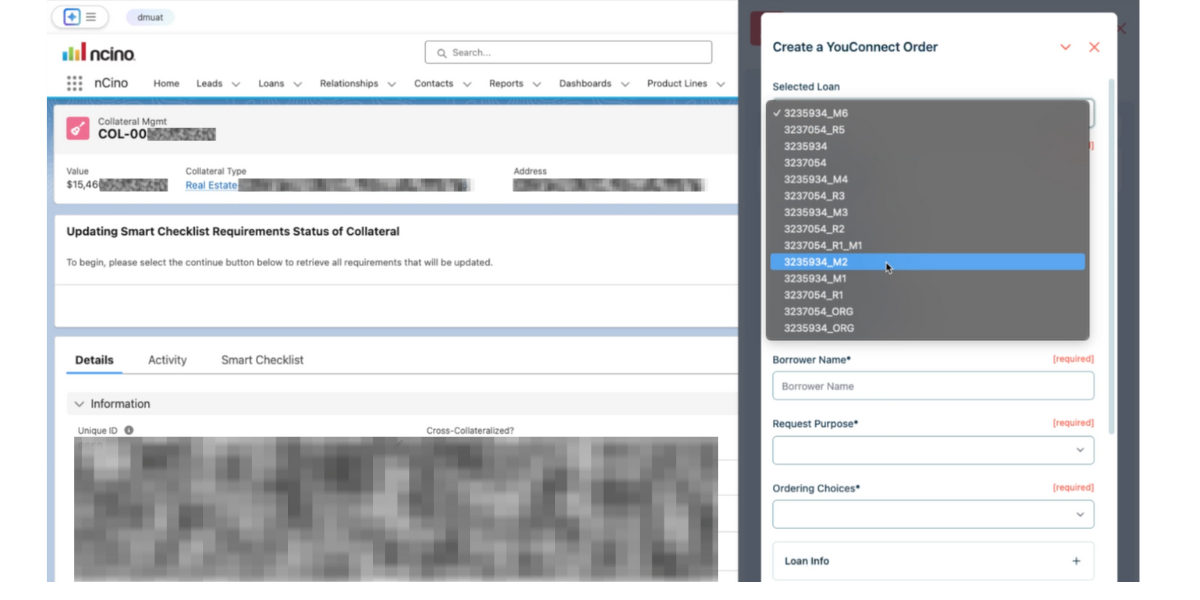1200x600 pixels.
Task: Select loan 3235934_M4 in the list
Action: point(928,179)
